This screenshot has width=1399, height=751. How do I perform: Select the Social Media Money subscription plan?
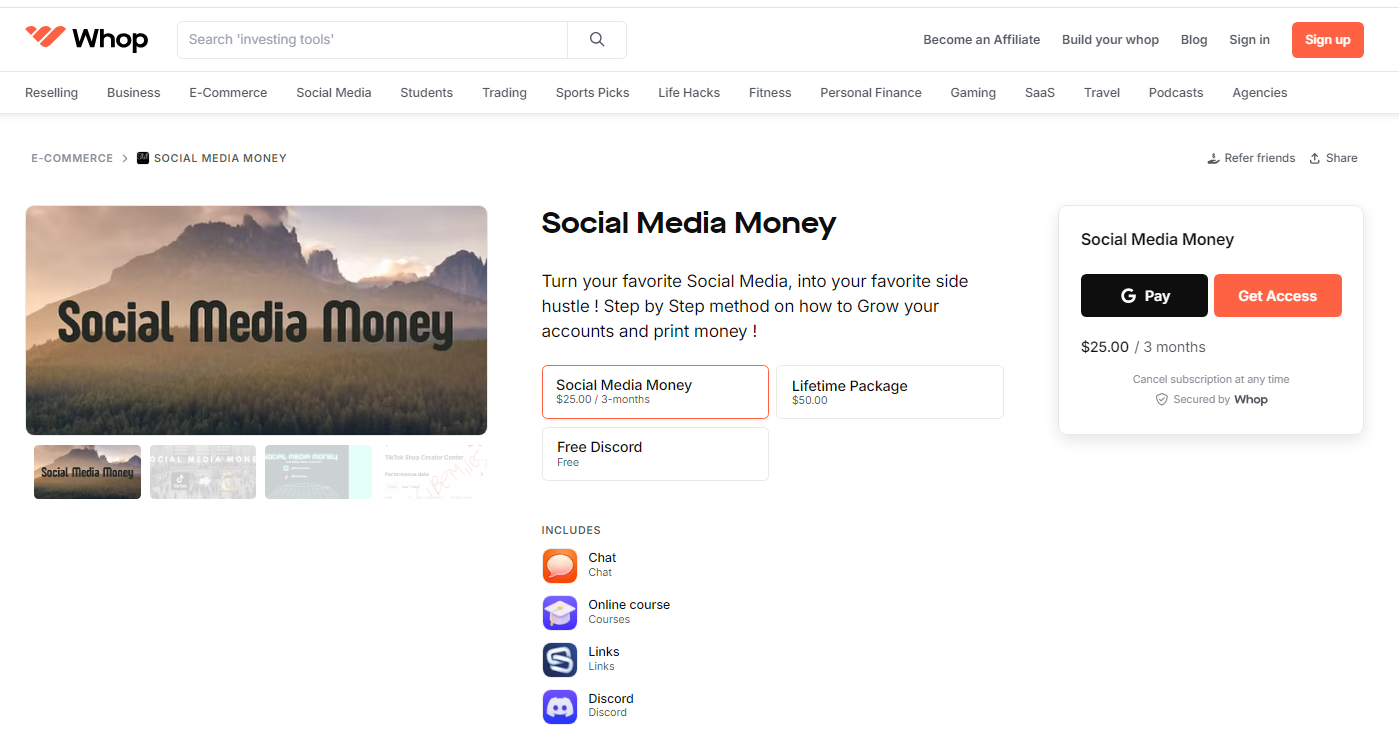pos(654,391)
